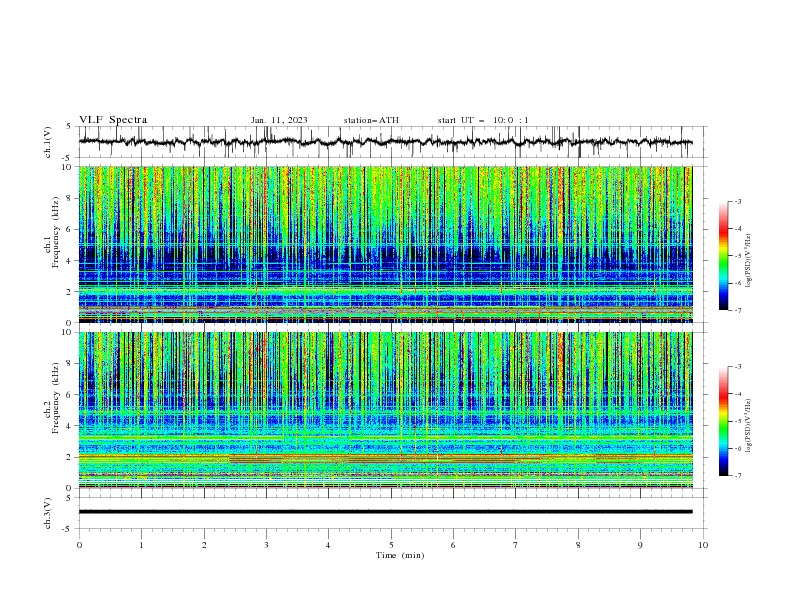
Task: Click the "station=ATH" header label
Action: [371, 120]
